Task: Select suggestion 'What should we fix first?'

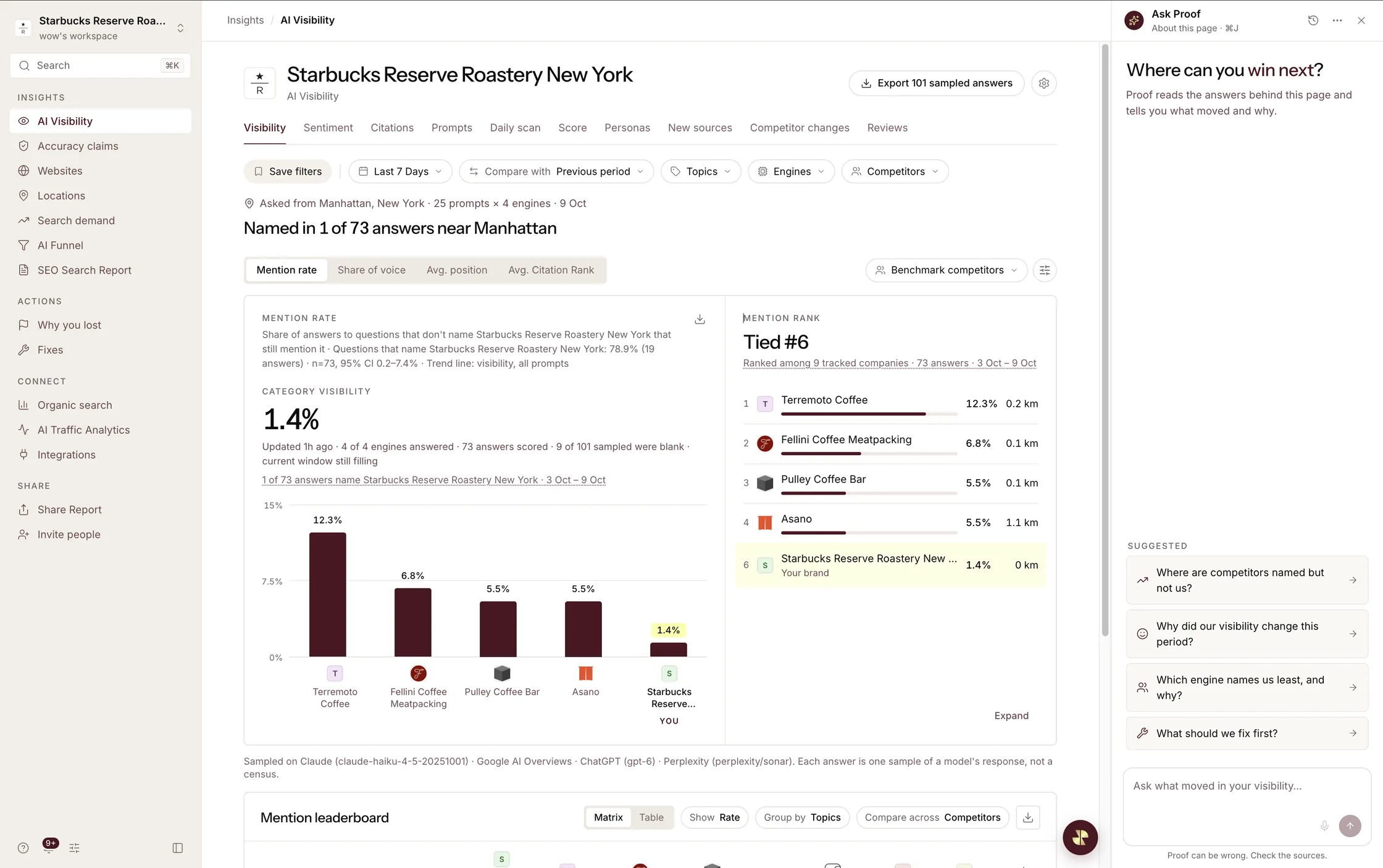Action: [1247, 733]
